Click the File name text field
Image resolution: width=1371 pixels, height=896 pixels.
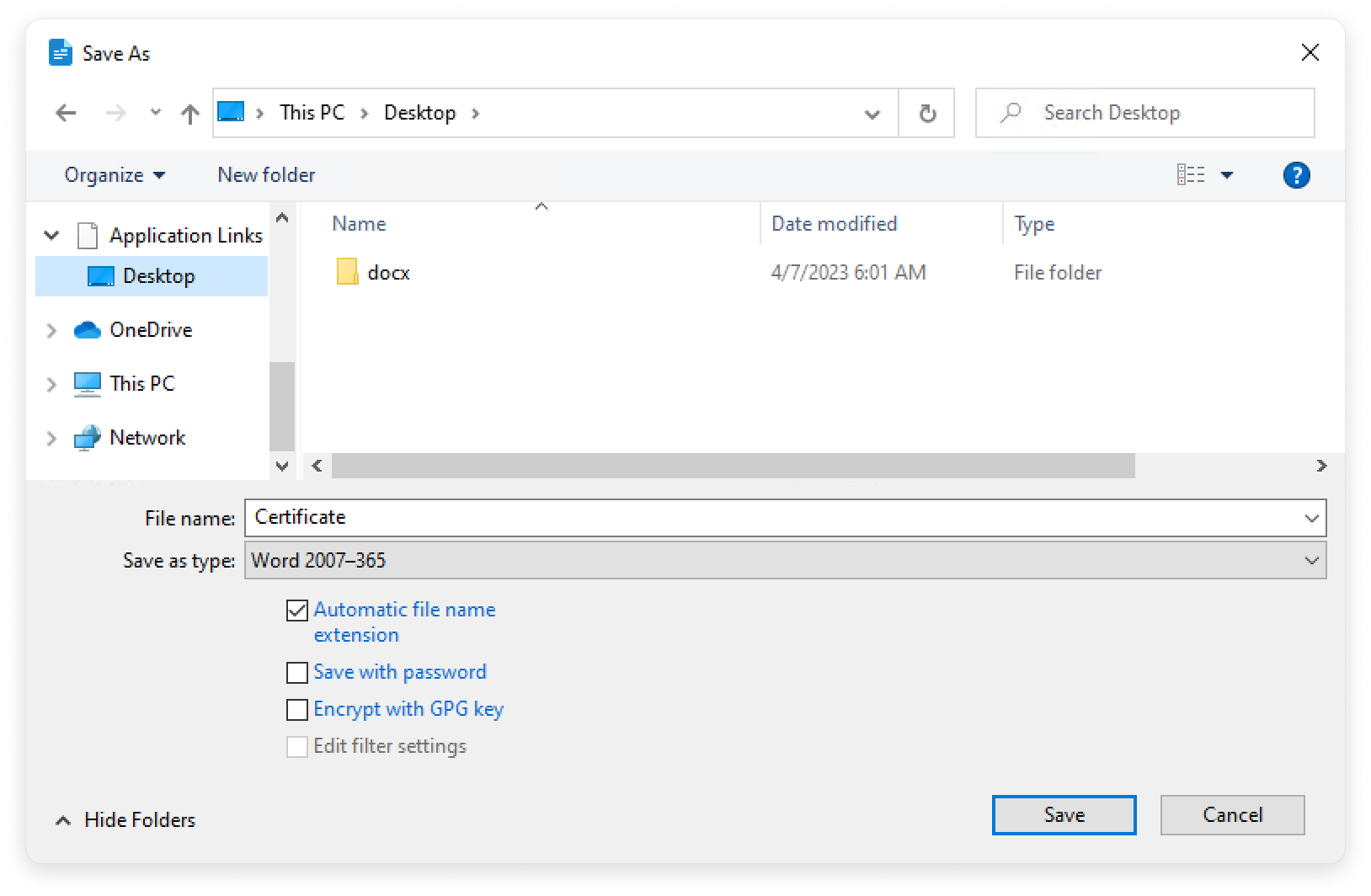775,518
